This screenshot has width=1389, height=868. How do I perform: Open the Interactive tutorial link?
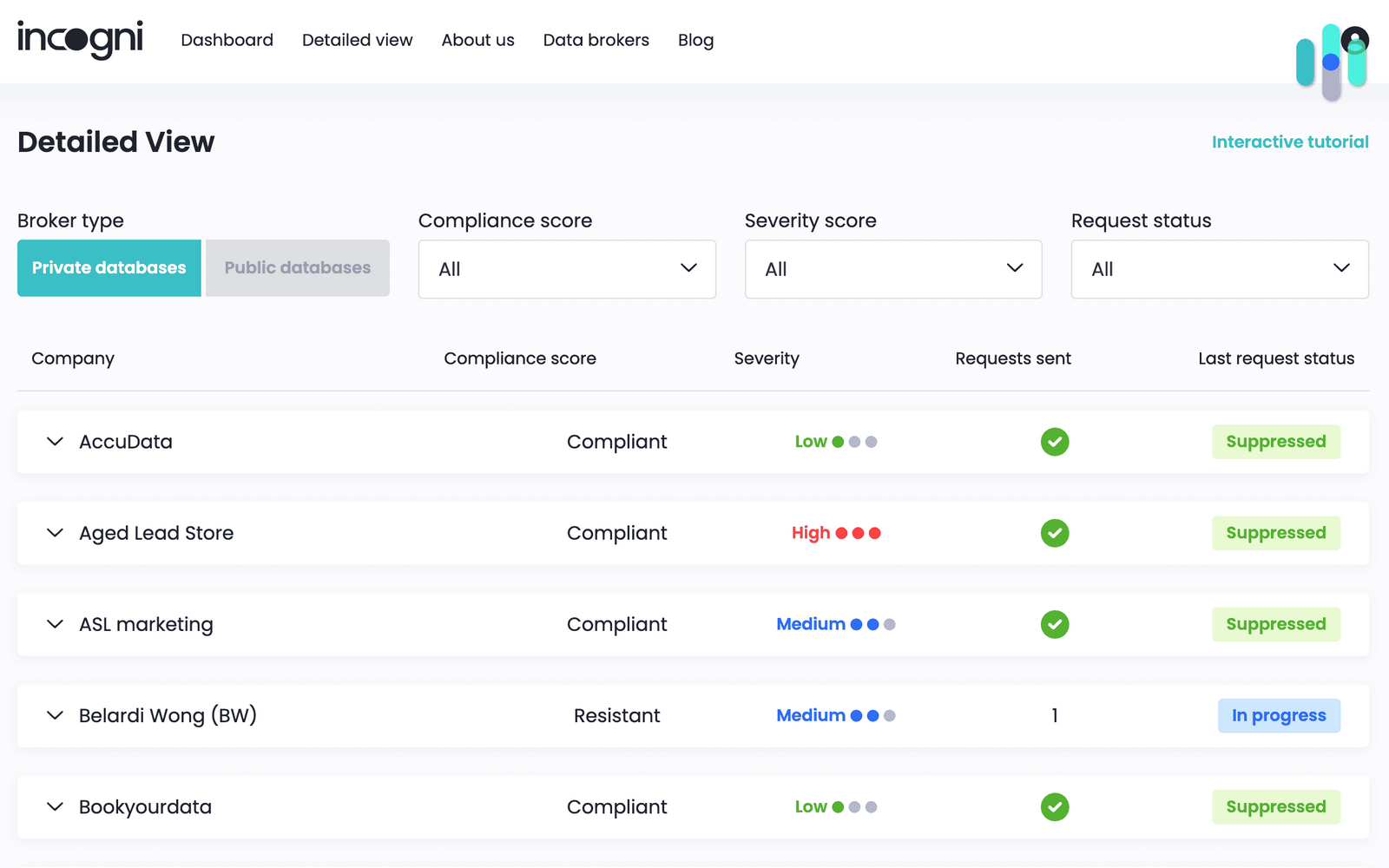[1290, 141]
